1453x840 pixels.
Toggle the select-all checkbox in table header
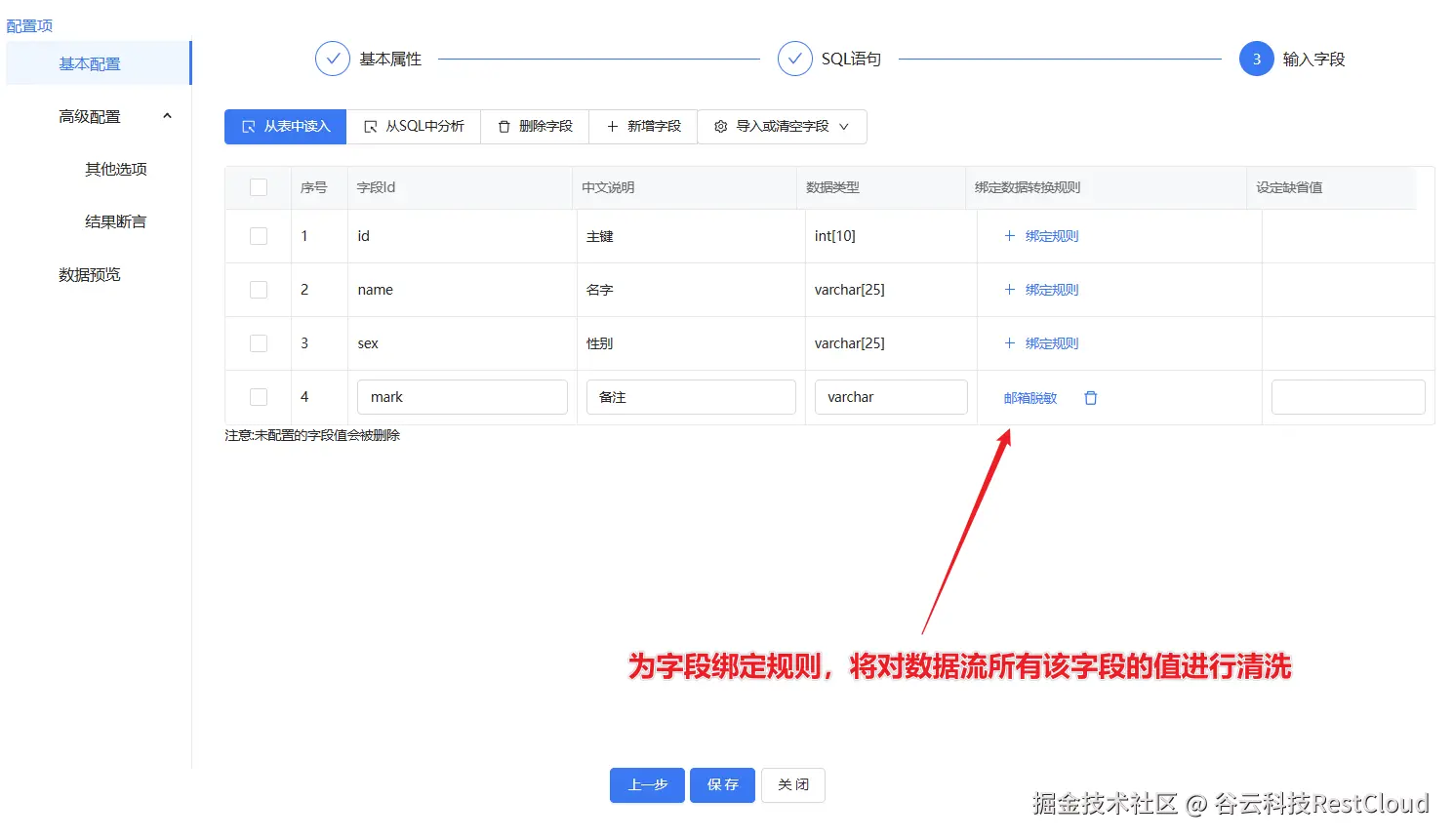click(x=258, y=187)
